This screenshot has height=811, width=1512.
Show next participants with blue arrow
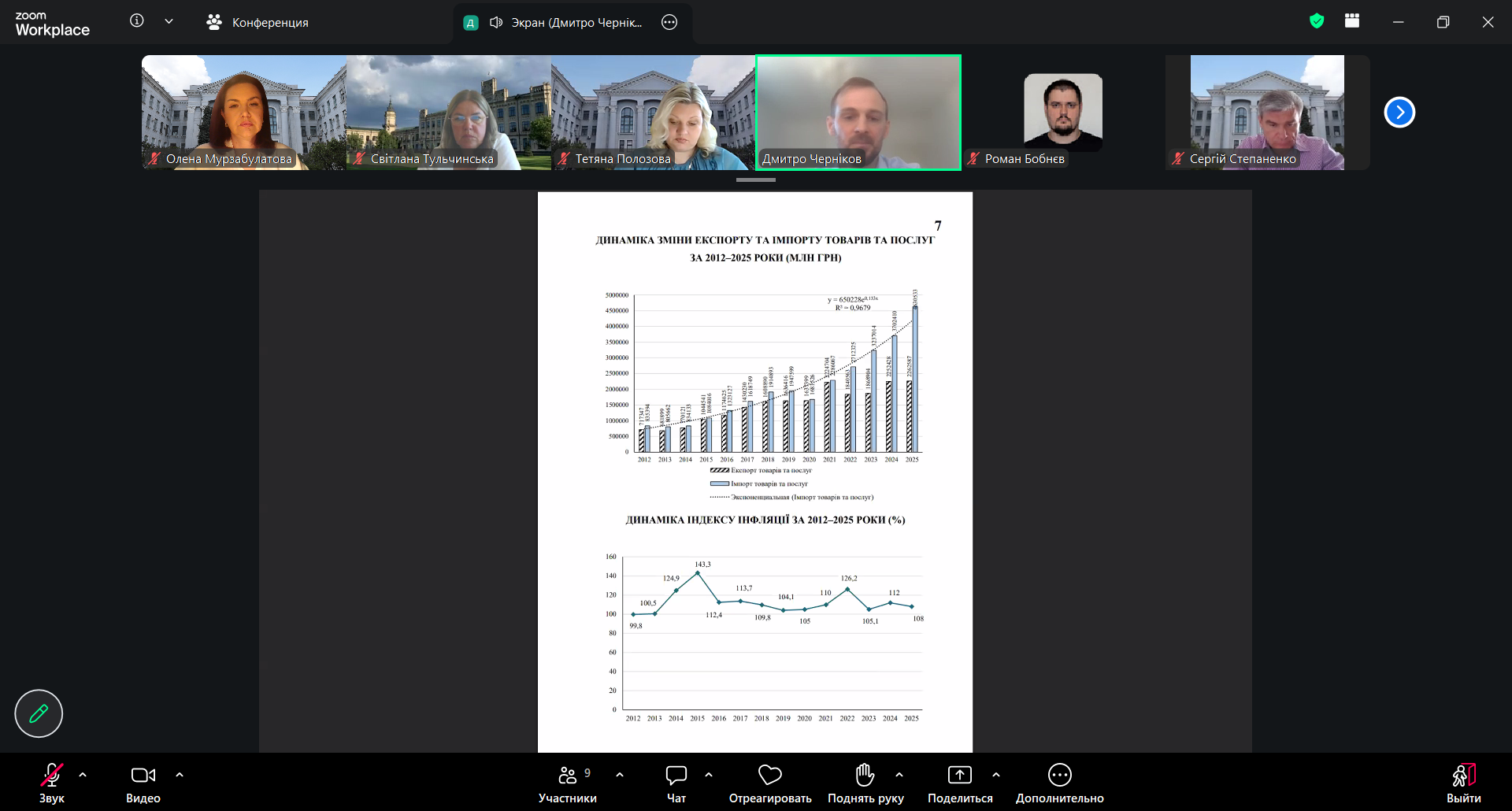[x=1399, y=112]
